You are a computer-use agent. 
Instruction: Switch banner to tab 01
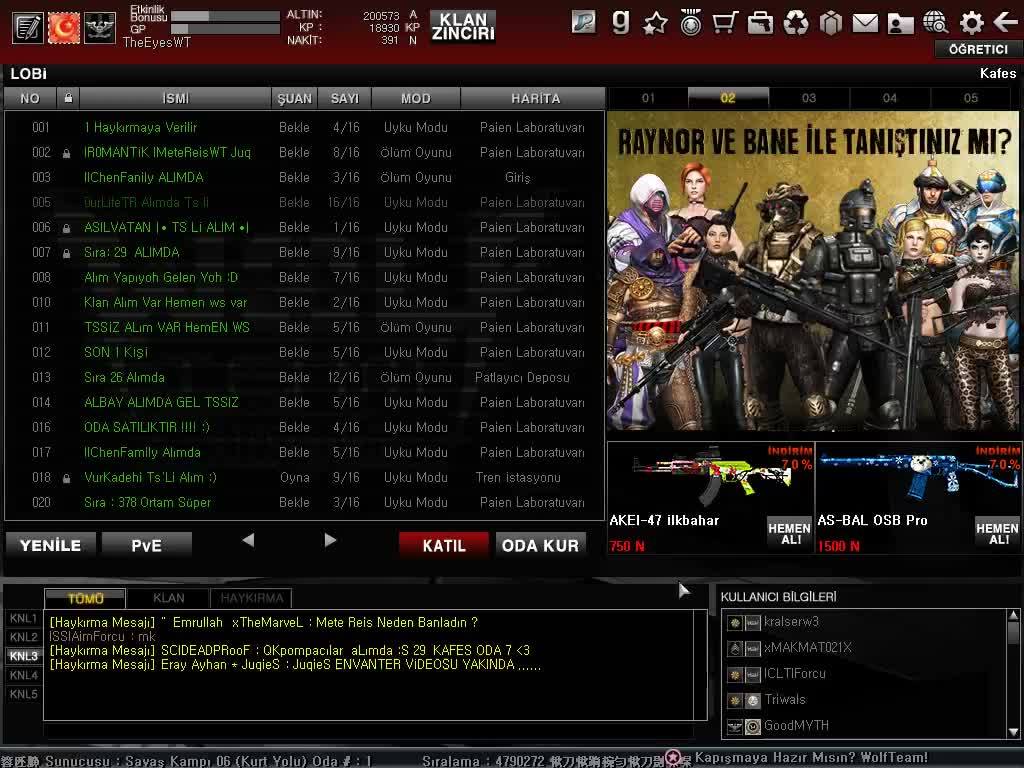point(648,98)
